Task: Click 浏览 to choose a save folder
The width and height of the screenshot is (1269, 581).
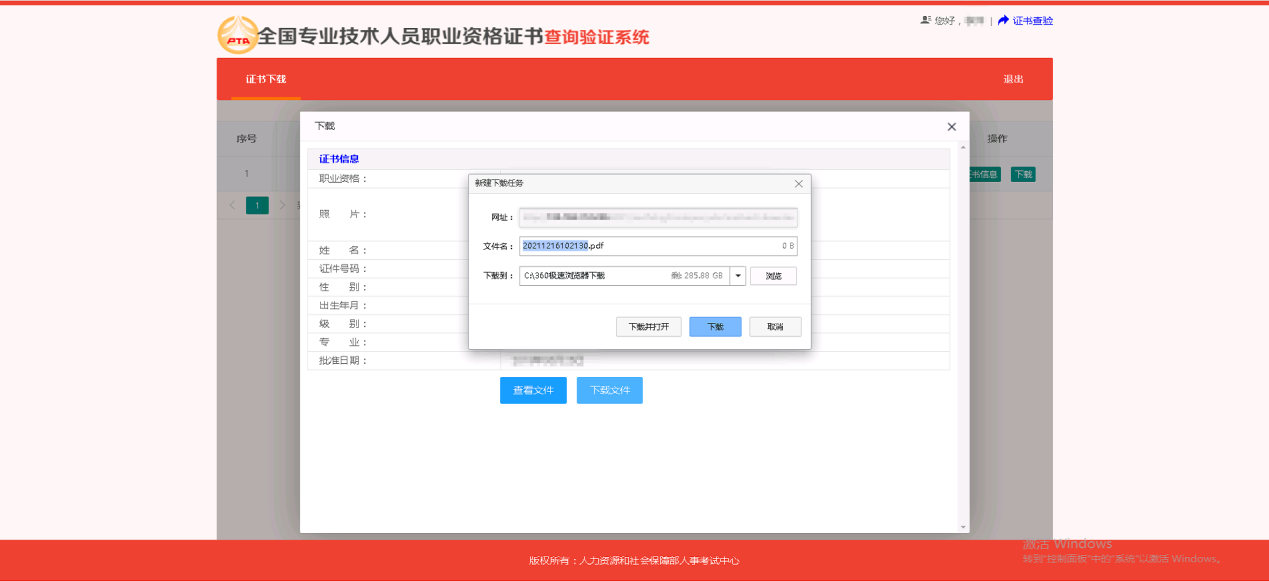Action: point(773,275)
